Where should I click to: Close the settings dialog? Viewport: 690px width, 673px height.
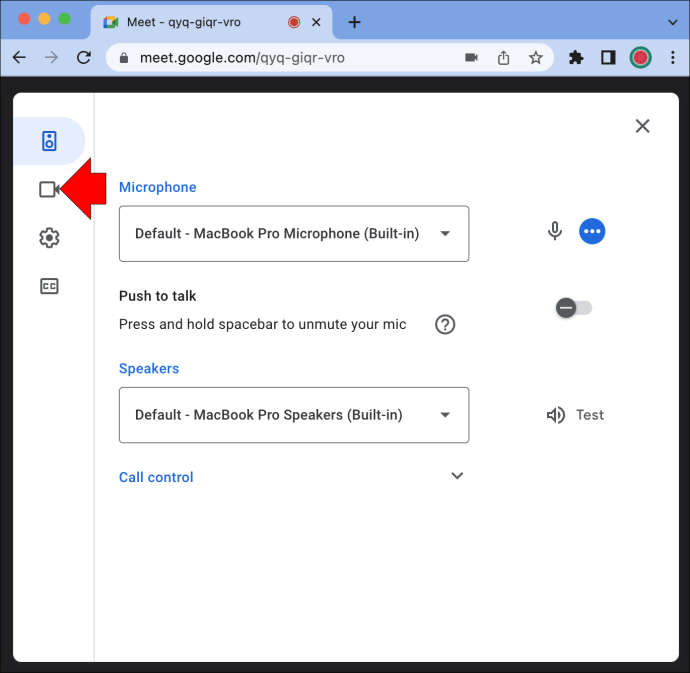click(642, 126)
